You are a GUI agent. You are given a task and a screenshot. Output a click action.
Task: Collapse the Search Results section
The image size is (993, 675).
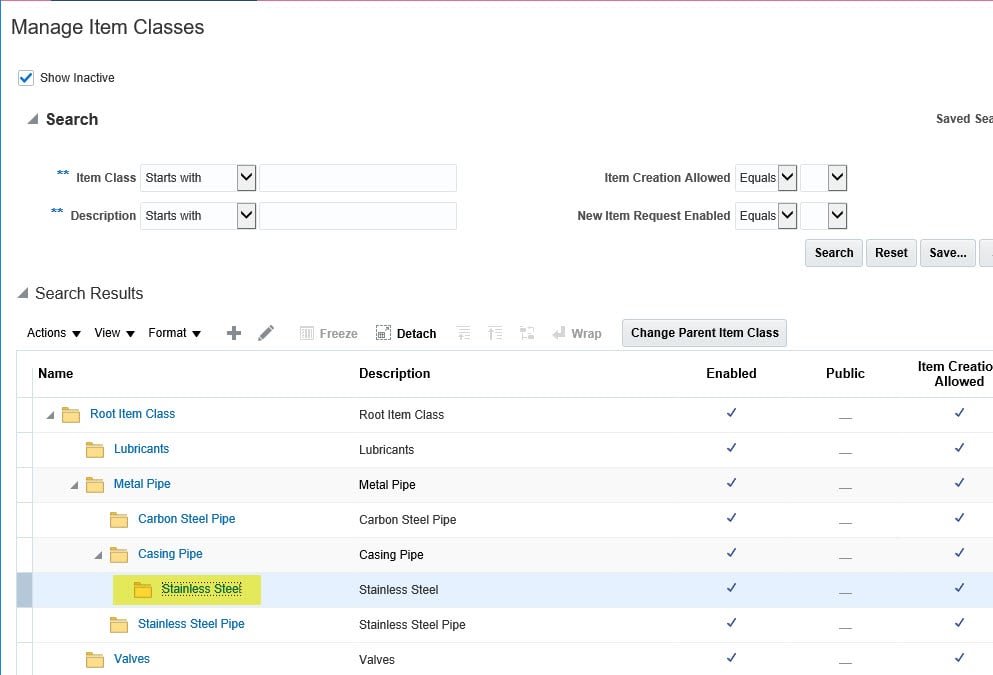tap(23, 293)
